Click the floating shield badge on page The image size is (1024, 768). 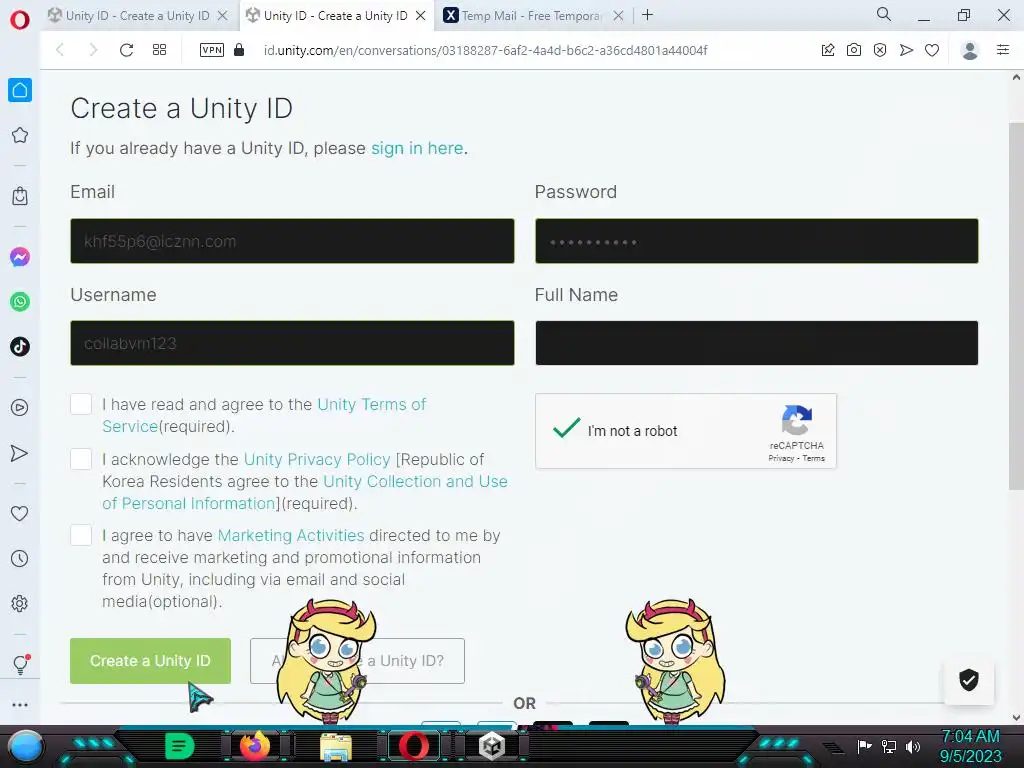coord(968,680)
